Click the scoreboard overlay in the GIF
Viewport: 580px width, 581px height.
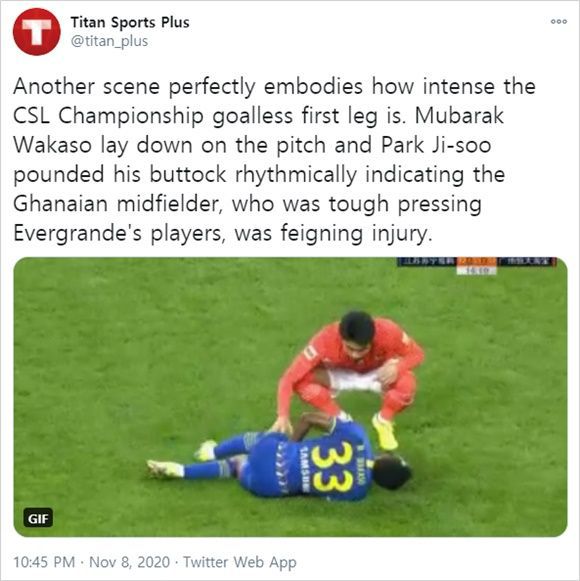[x=477, y=261]
